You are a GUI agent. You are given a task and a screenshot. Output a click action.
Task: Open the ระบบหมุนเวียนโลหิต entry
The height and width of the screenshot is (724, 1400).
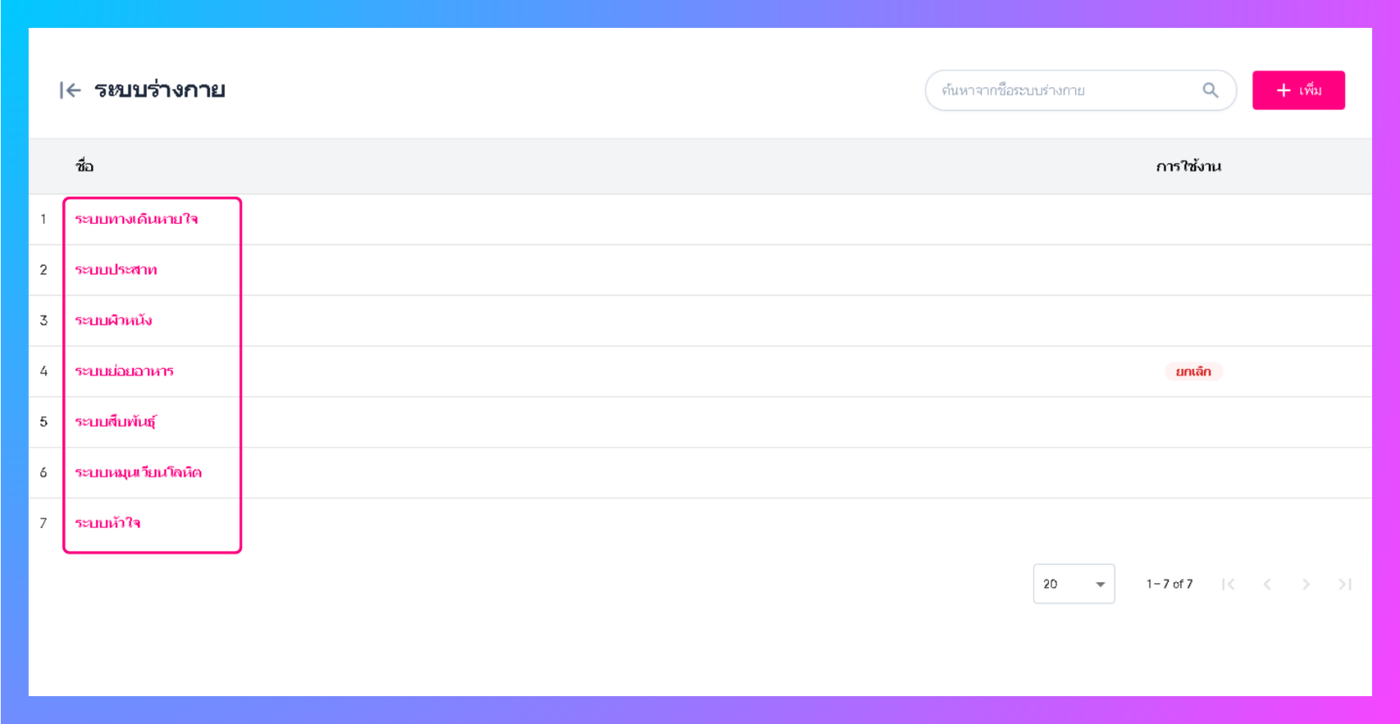point(138,472)
